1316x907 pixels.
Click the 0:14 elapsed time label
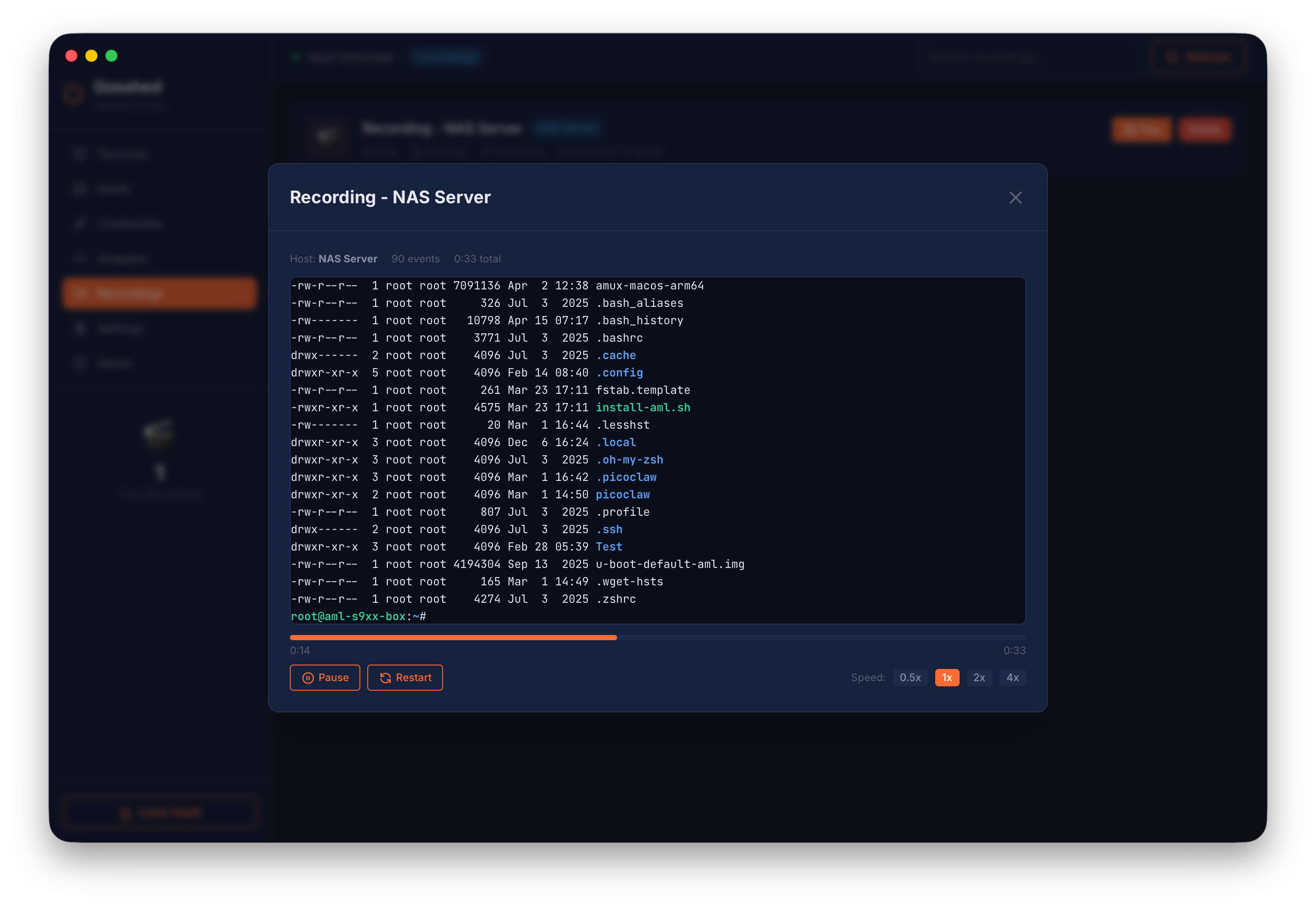point(299,650)
